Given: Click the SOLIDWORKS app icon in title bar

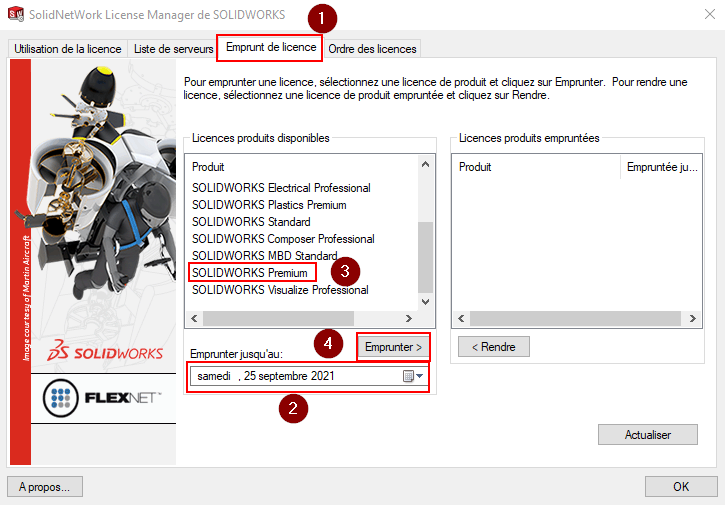Looking at the screenshot, I should click(16, 14).
